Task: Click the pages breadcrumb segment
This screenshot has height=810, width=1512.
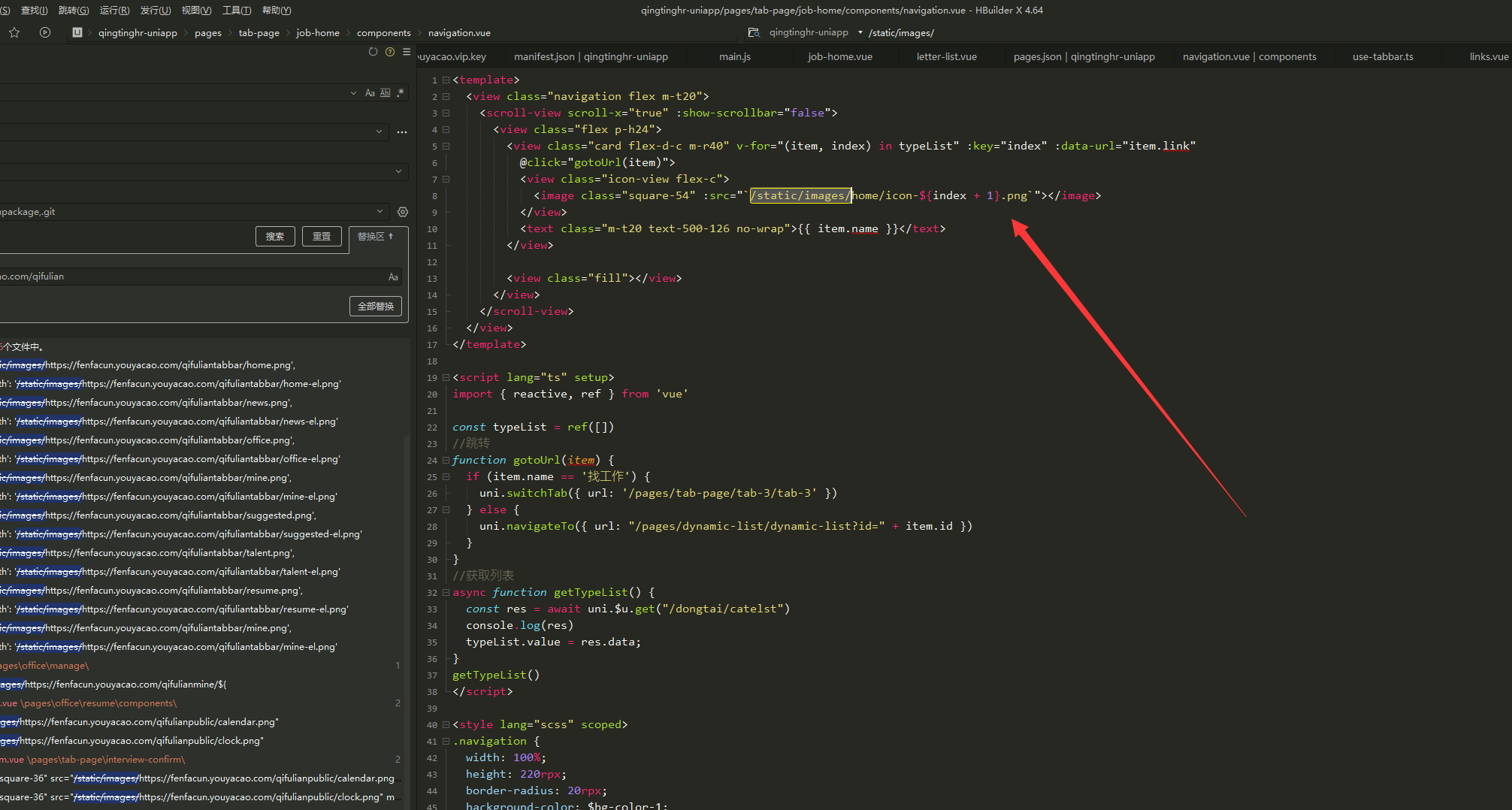Action: pyautogui.click(x=208, y=32)
